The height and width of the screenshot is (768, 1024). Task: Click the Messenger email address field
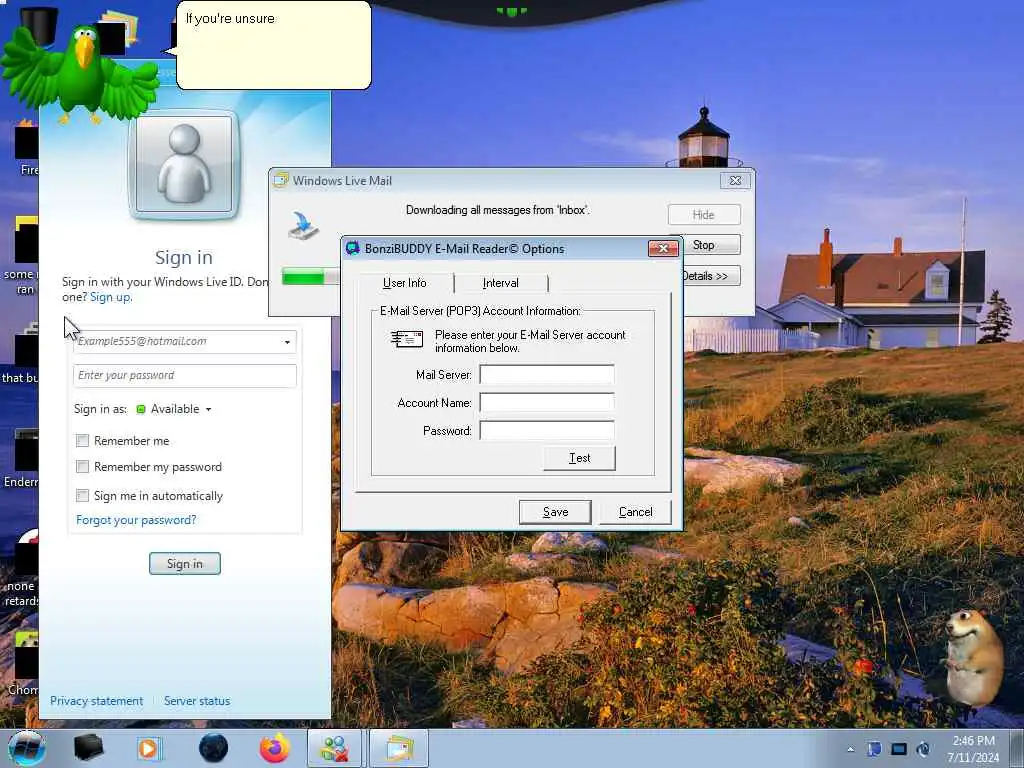tap(185, 342)
